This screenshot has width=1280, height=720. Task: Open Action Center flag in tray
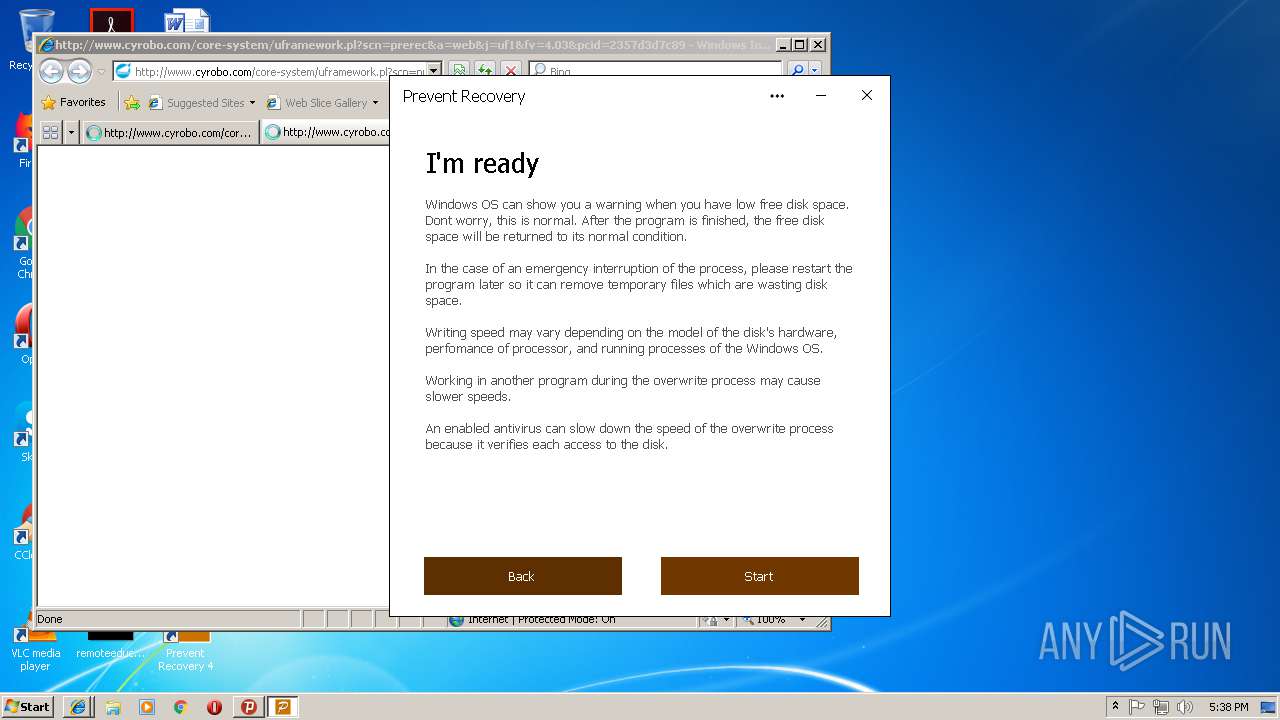pyautogui.click(x=1137, y=707)
